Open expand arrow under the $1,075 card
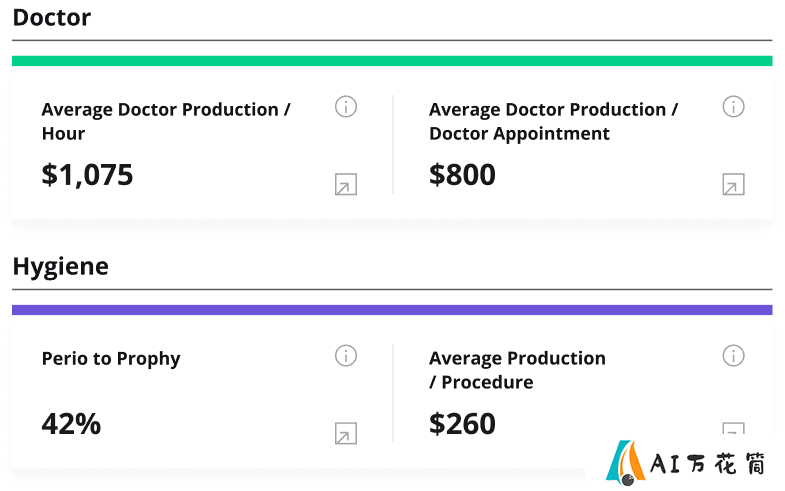 345,185
